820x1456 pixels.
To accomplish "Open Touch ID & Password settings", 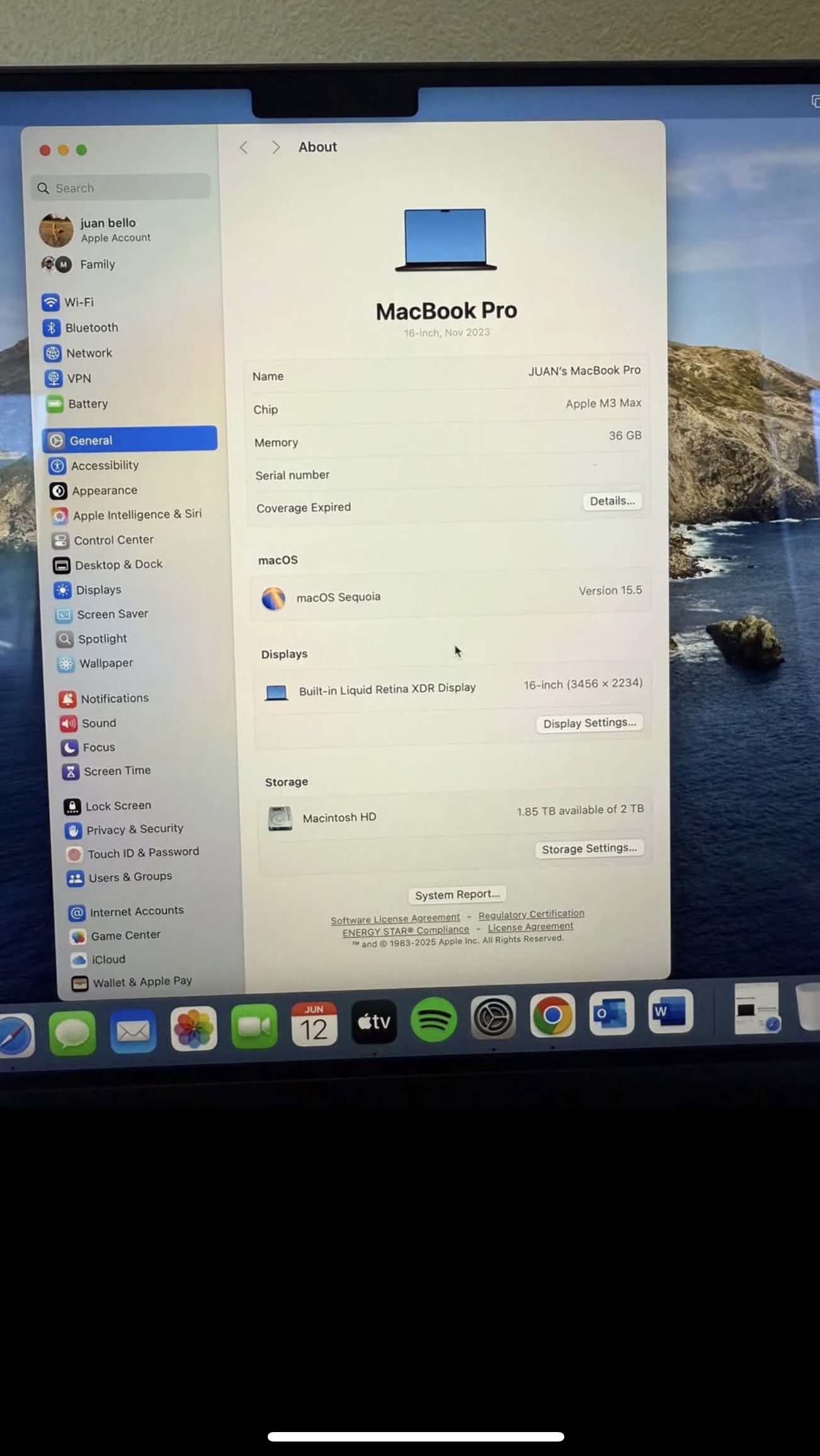I will pos(134,853).
